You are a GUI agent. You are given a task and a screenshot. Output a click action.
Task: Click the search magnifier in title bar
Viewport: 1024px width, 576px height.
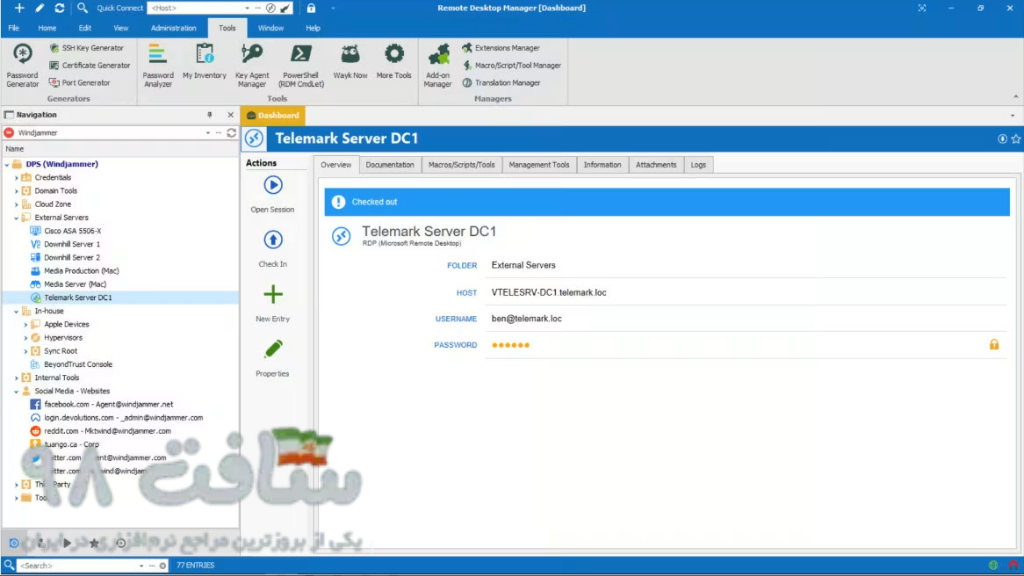point(82,8)
